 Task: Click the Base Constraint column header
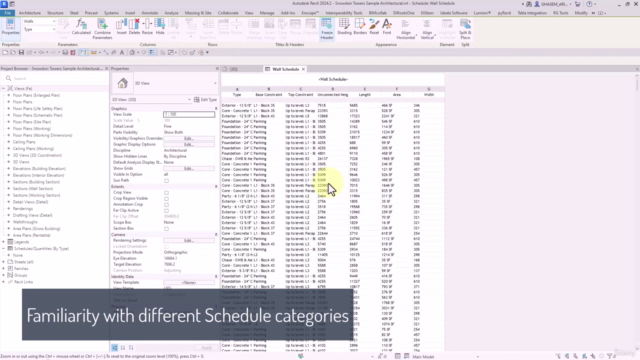tap(269, 95)
